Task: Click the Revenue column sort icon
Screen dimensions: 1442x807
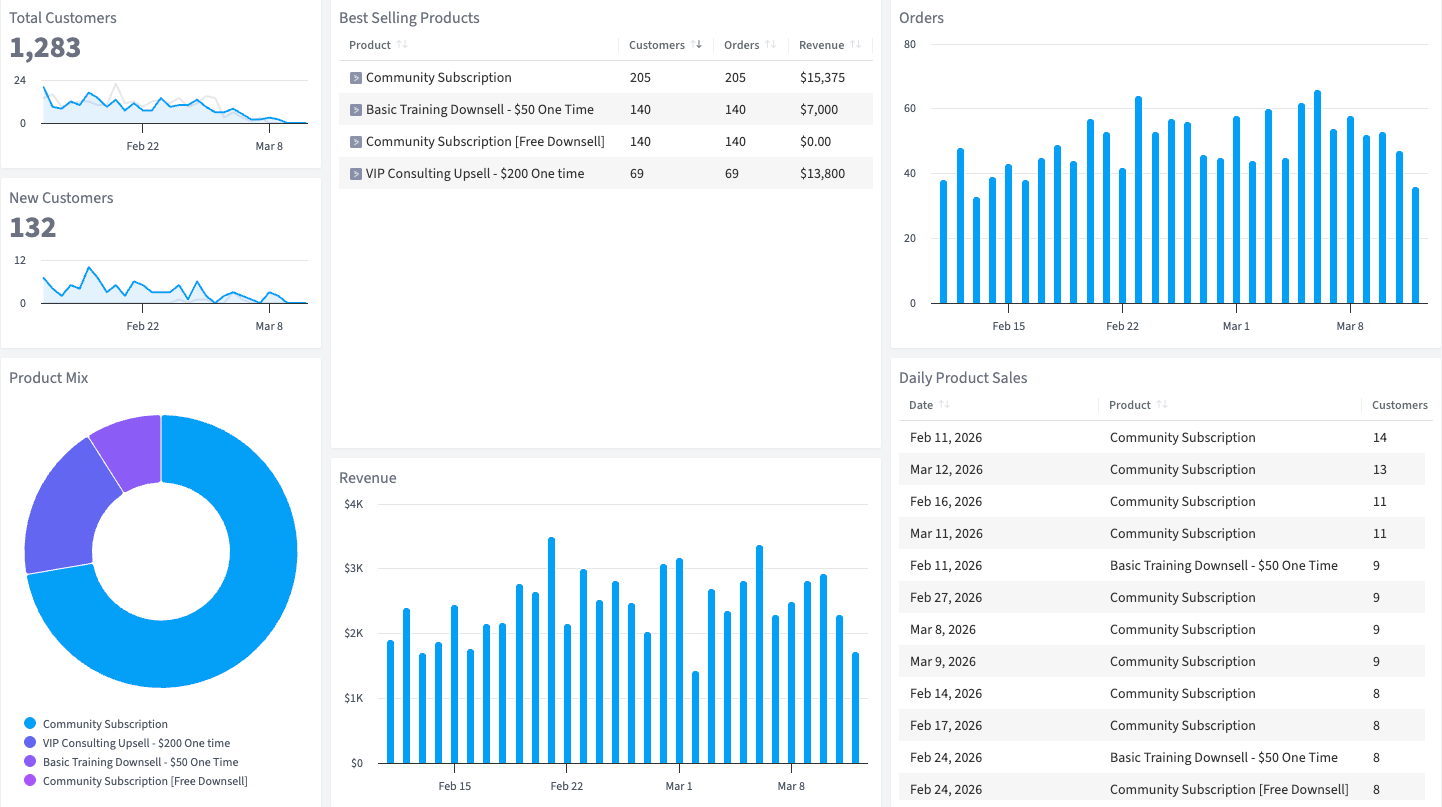Action: [x=856, y=45]
